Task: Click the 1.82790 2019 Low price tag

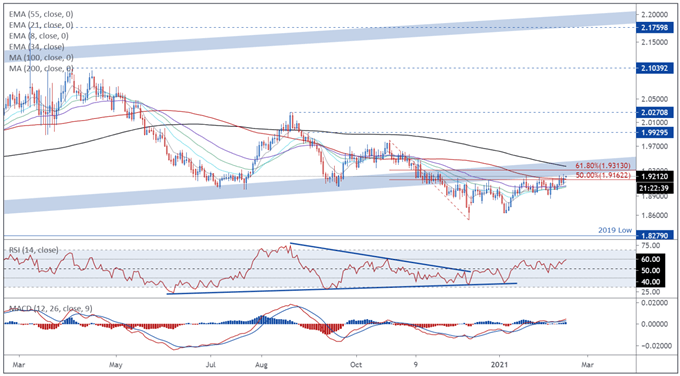Action: click(655, 235)
